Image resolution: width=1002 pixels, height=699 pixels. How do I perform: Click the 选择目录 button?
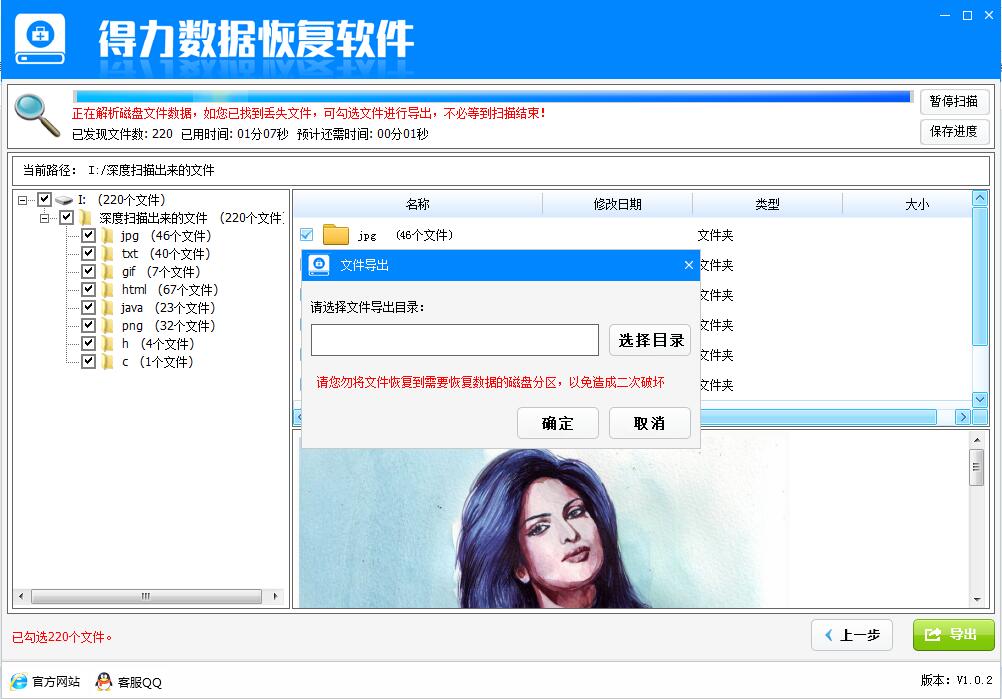click(649, 340)
